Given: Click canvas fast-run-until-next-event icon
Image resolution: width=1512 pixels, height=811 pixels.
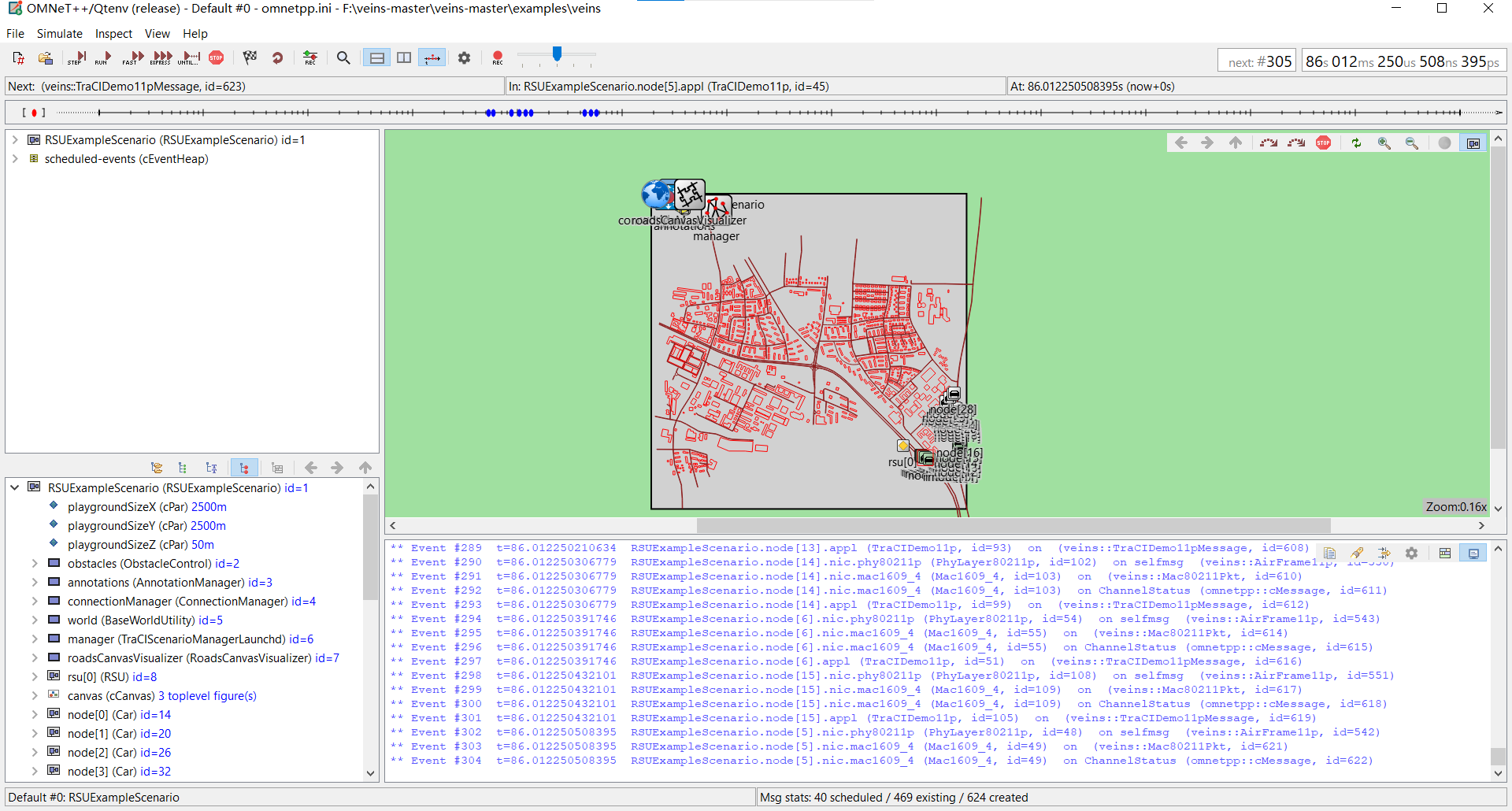Looking at the screenshot, I should 1296,143.
